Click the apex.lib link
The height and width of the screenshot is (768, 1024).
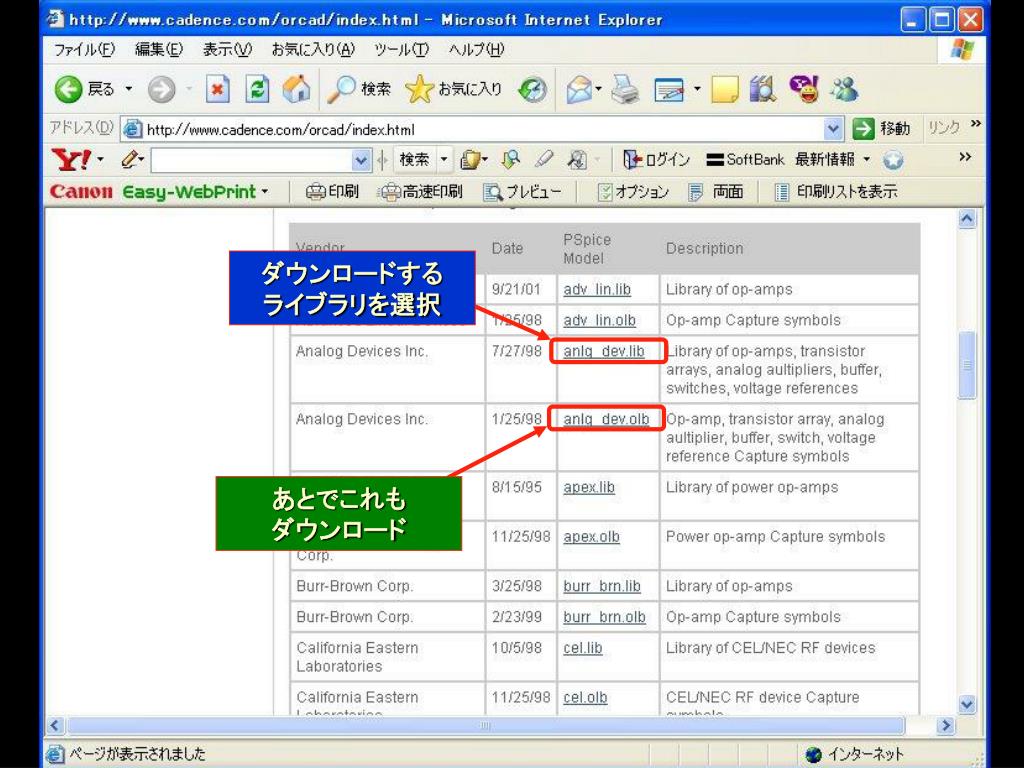click(x=589, y=487)
